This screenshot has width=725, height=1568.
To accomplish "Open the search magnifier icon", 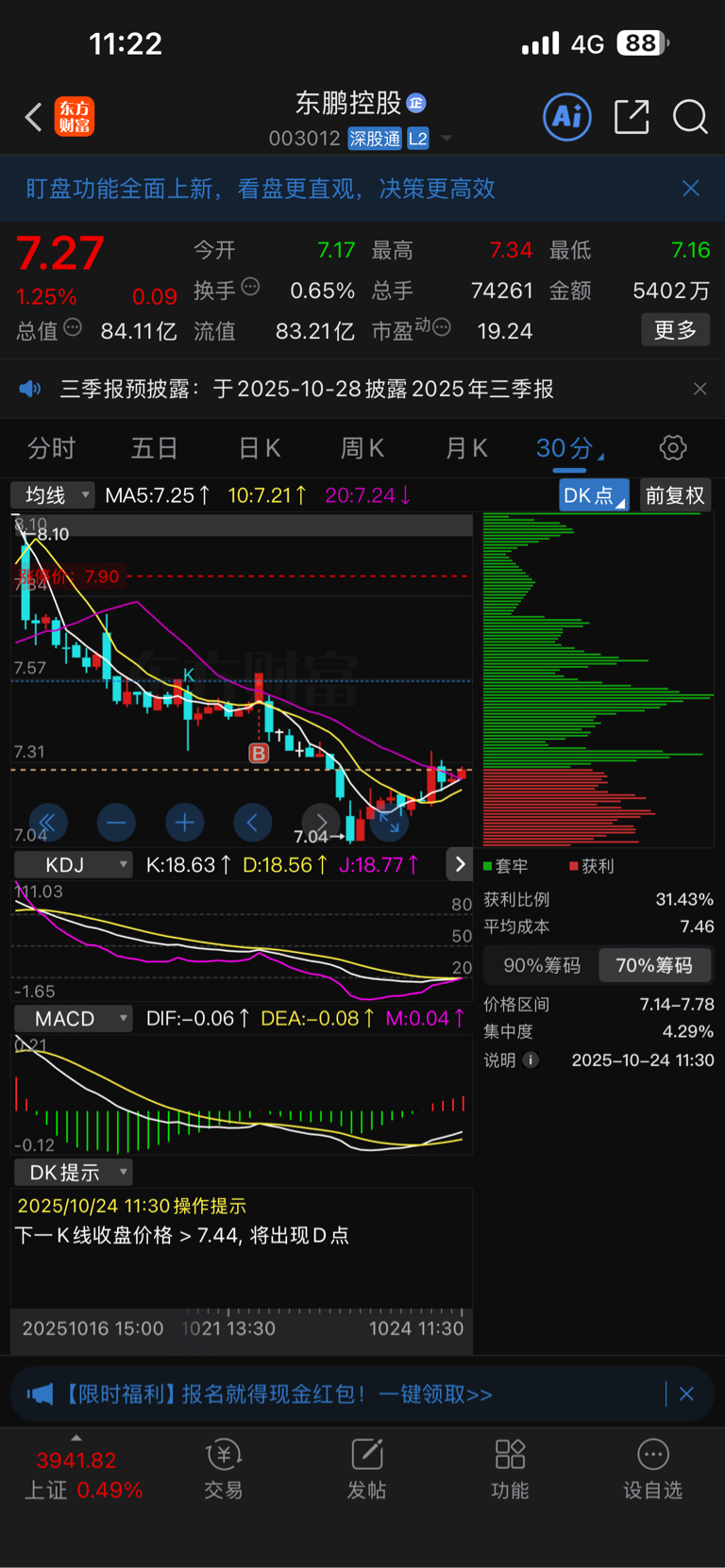I will click(690, 117).
